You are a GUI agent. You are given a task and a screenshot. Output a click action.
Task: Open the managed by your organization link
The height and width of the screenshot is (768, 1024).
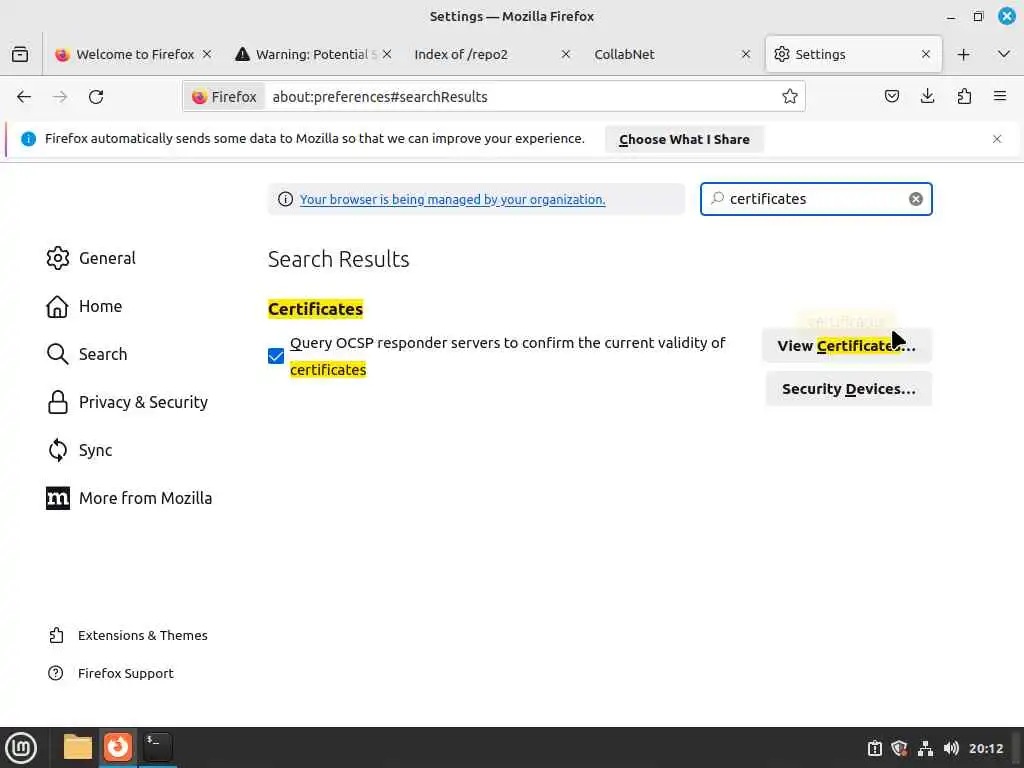coord(452,199)
